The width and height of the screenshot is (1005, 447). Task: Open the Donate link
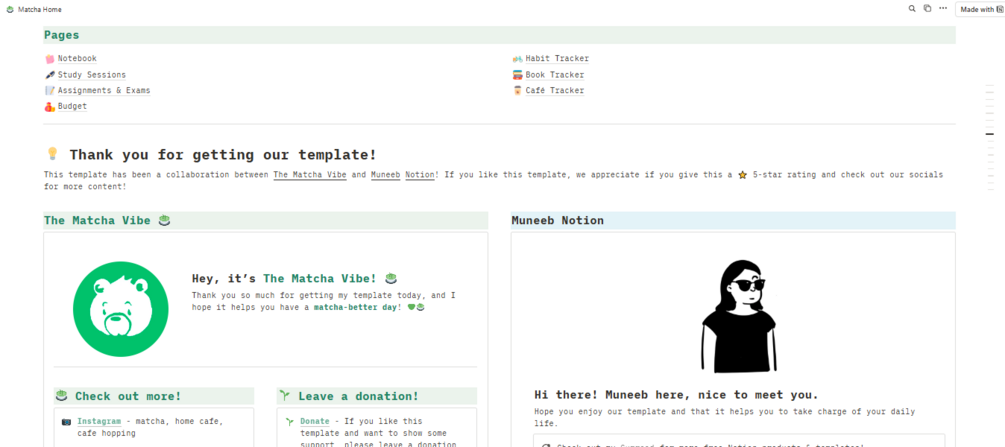(x=315, y=421)
